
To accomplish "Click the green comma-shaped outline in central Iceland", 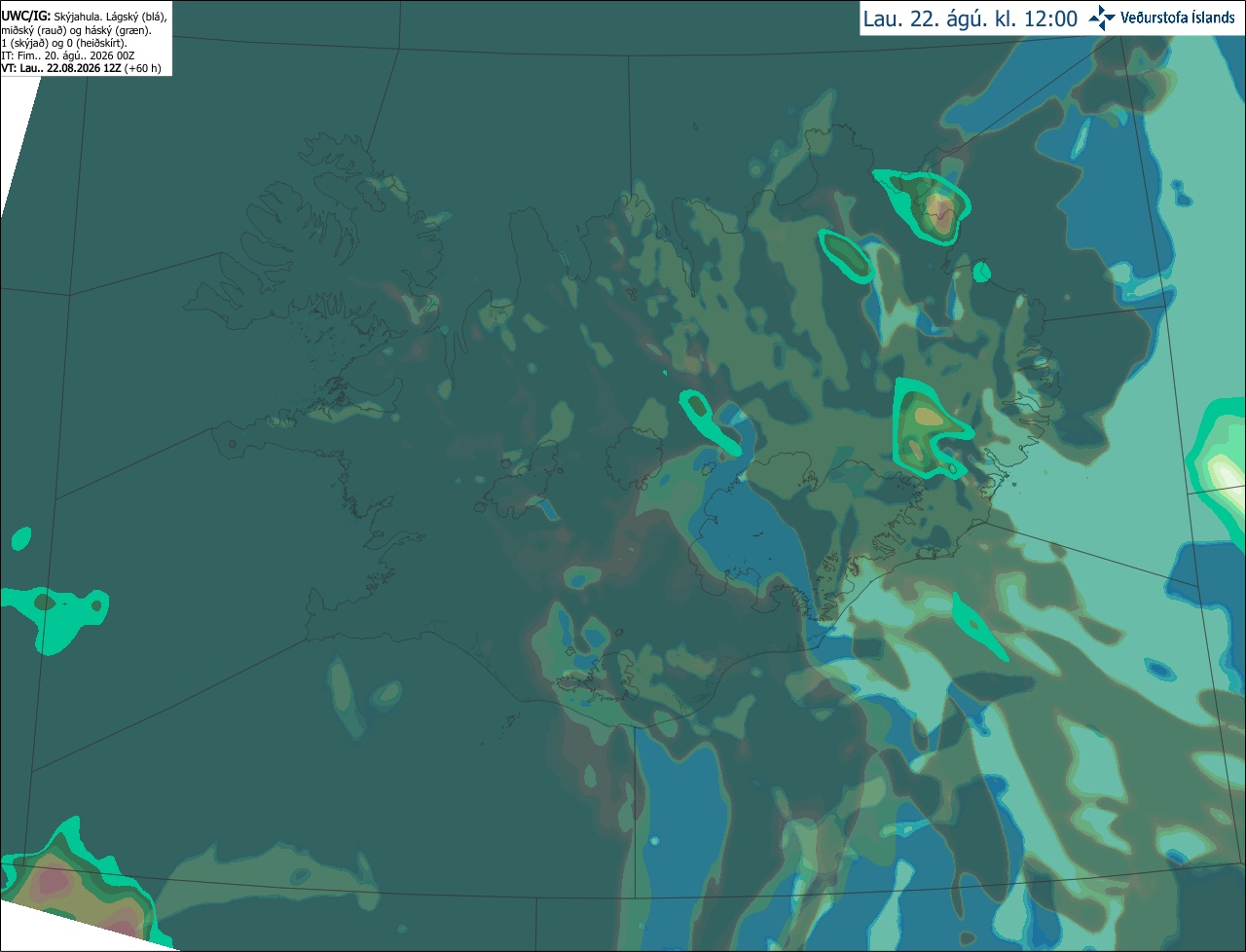I will point(711,421).
